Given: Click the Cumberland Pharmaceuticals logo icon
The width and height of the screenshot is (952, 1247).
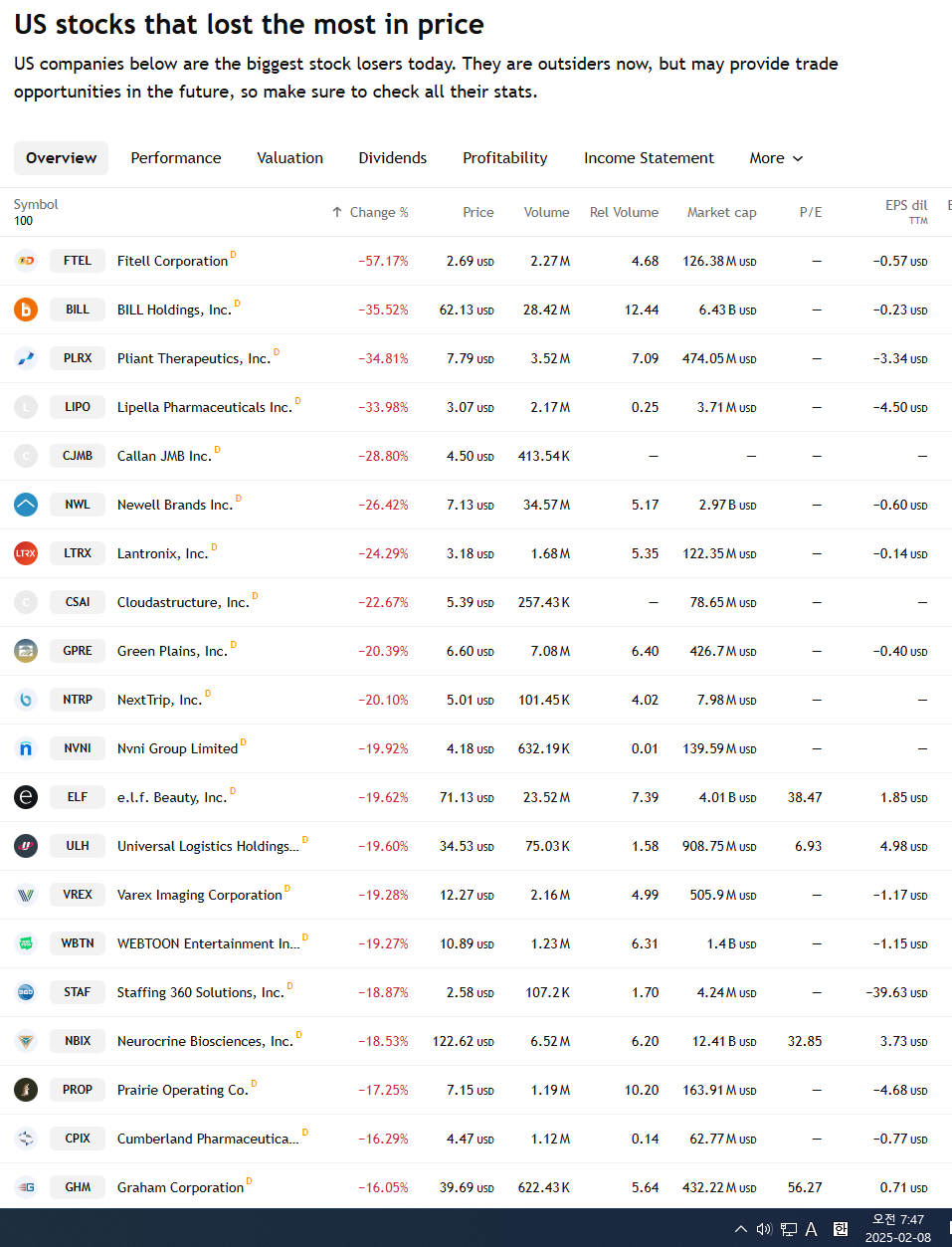Looking at the screenshot, I should point(26,1139).
